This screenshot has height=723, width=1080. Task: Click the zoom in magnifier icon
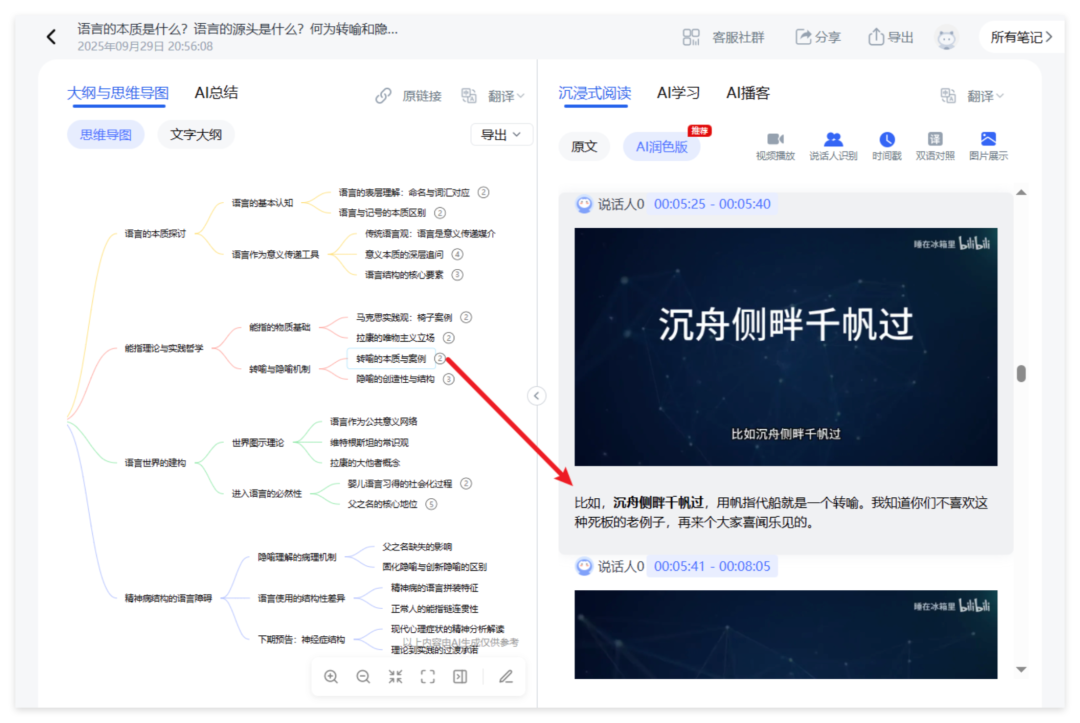coord(331,677)
